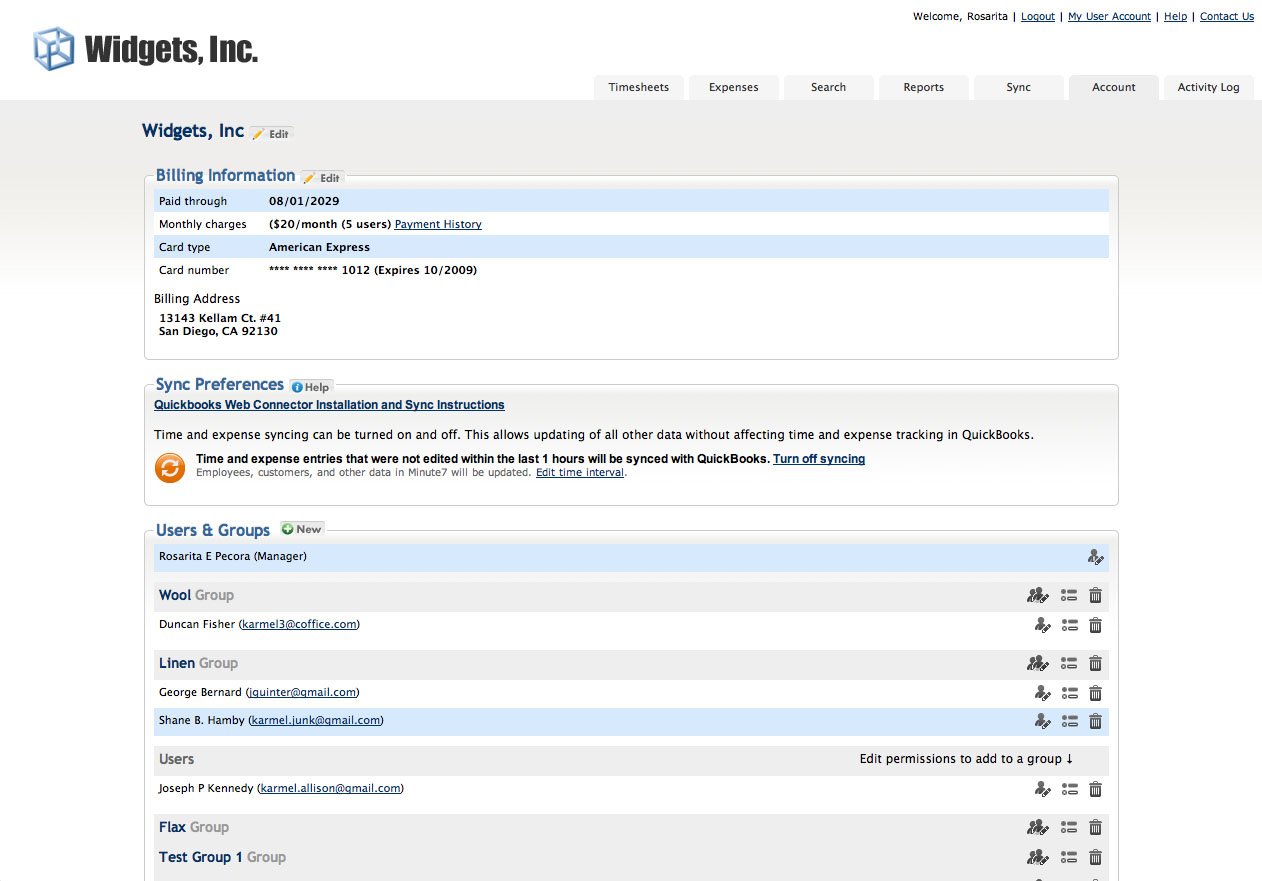The width and height of the screenshot is (1262, 881).
Task: Click Edit time interval link
Action: pos(580,472)
